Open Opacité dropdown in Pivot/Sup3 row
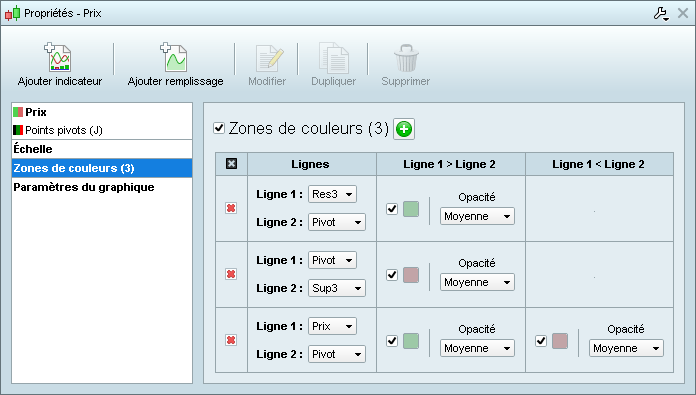Screen dimensions: 696x395 pos(477,282)
